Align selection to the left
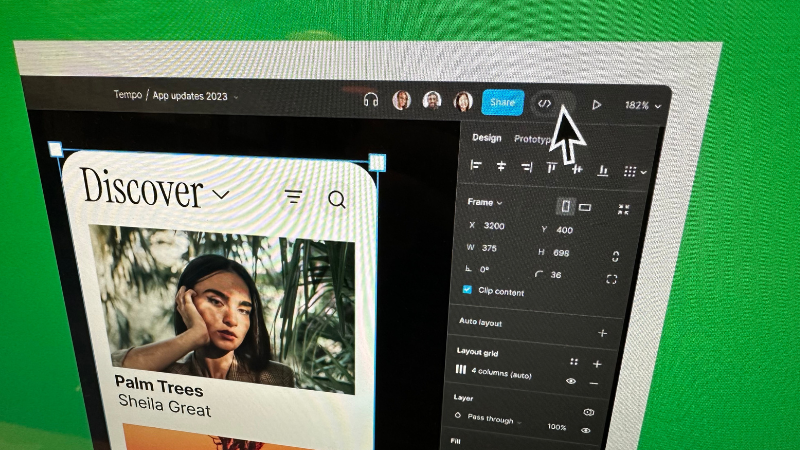The height and width of the screenshot is (450, 800). [476, 165]
